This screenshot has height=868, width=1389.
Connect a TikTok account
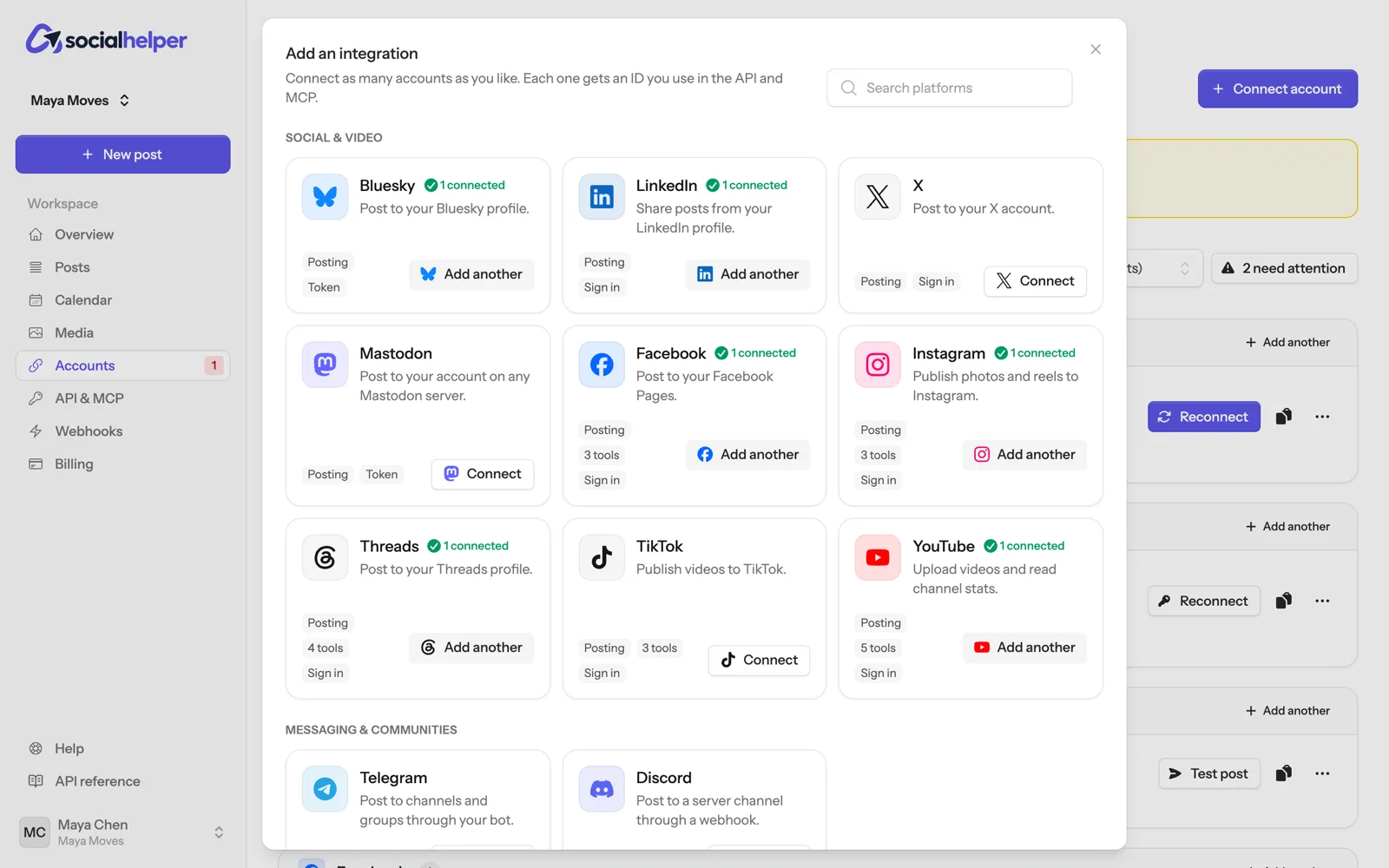pos(759,660)
